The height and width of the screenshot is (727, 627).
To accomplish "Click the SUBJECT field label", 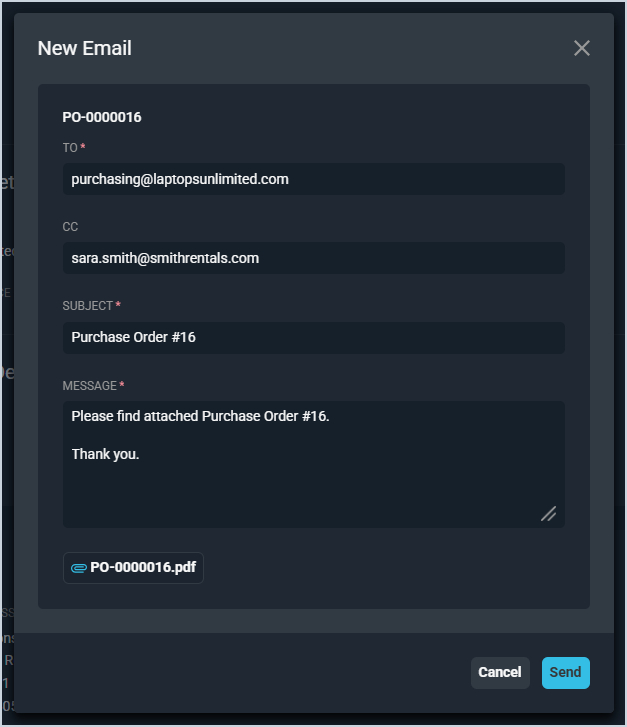I will [87, 306].
